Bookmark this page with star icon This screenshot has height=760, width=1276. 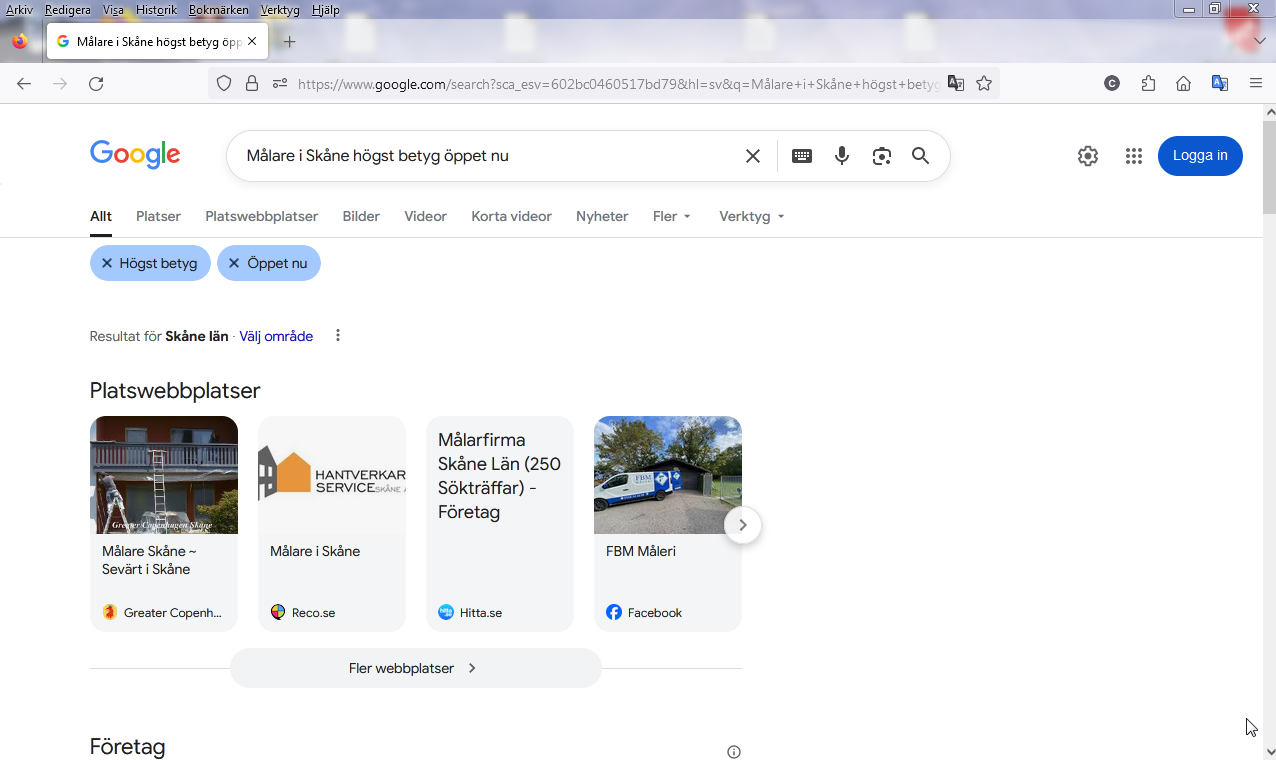point(984,84)
